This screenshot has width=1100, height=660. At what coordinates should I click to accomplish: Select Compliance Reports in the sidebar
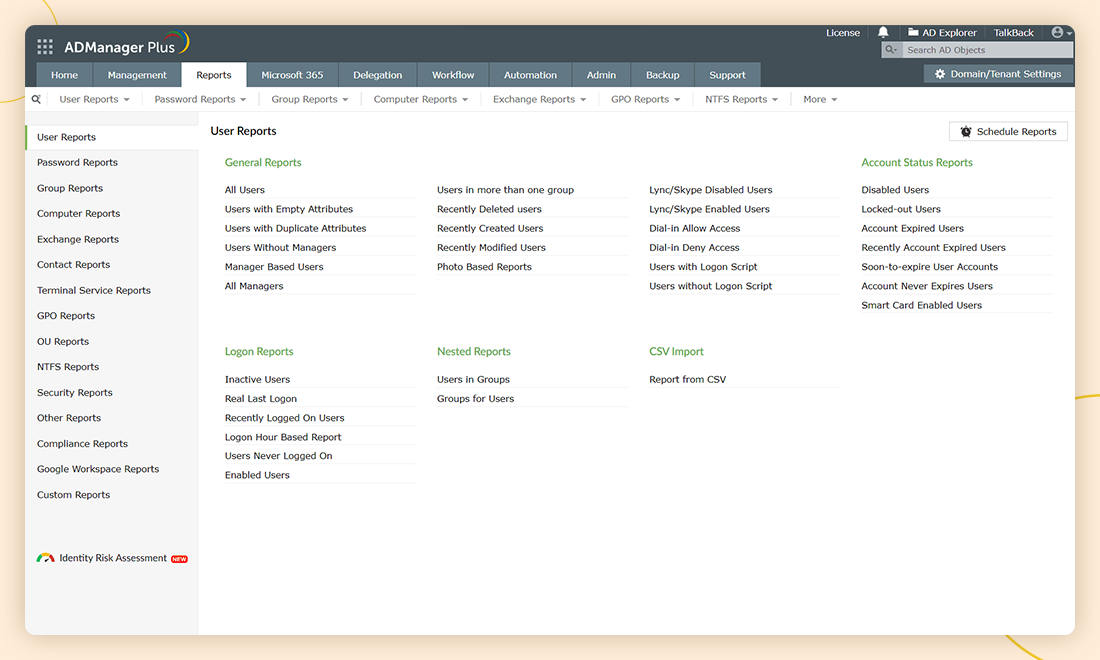click(82, 443)
